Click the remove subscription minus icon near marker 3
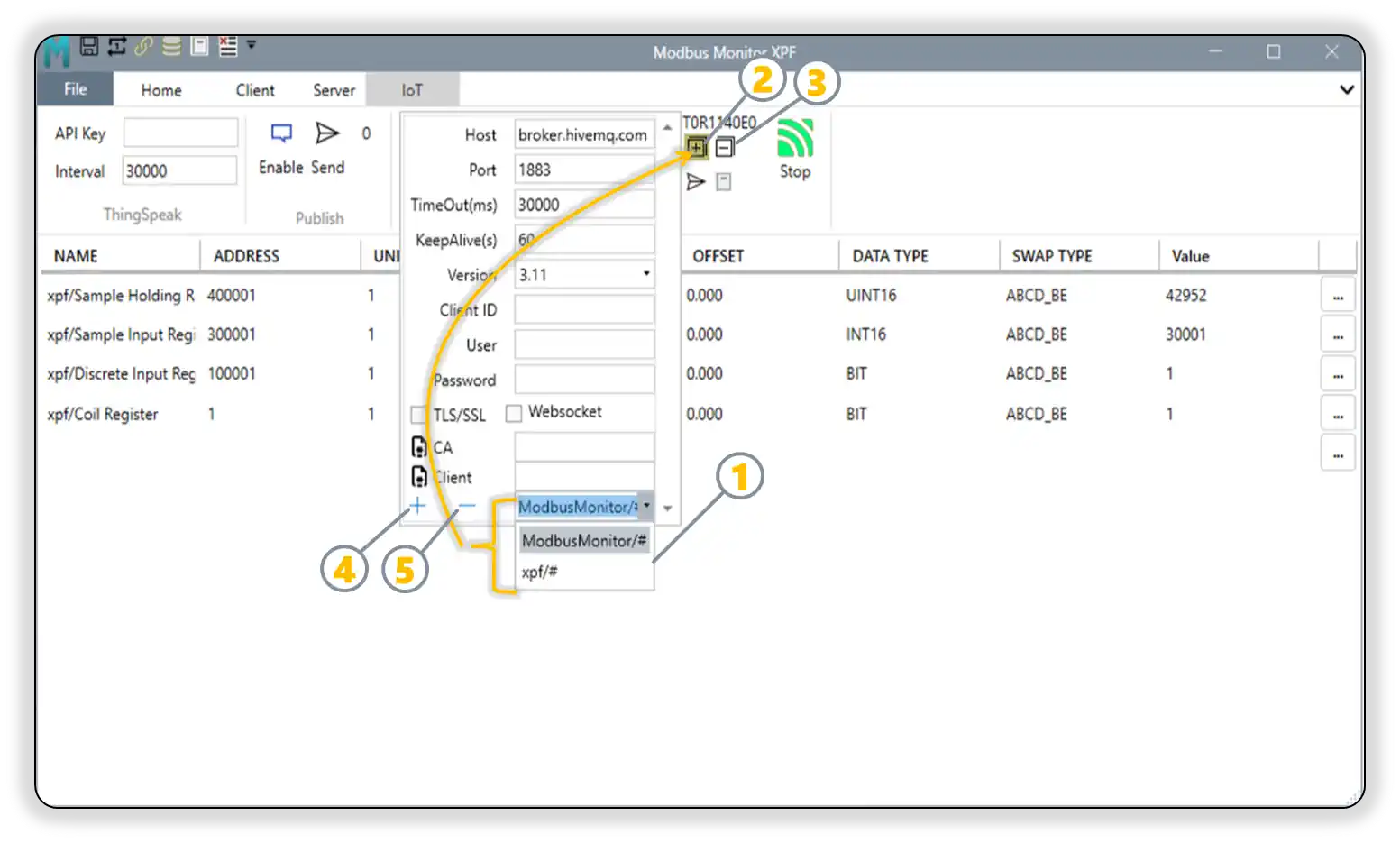Screen dimensions: 1400x843 725,146
